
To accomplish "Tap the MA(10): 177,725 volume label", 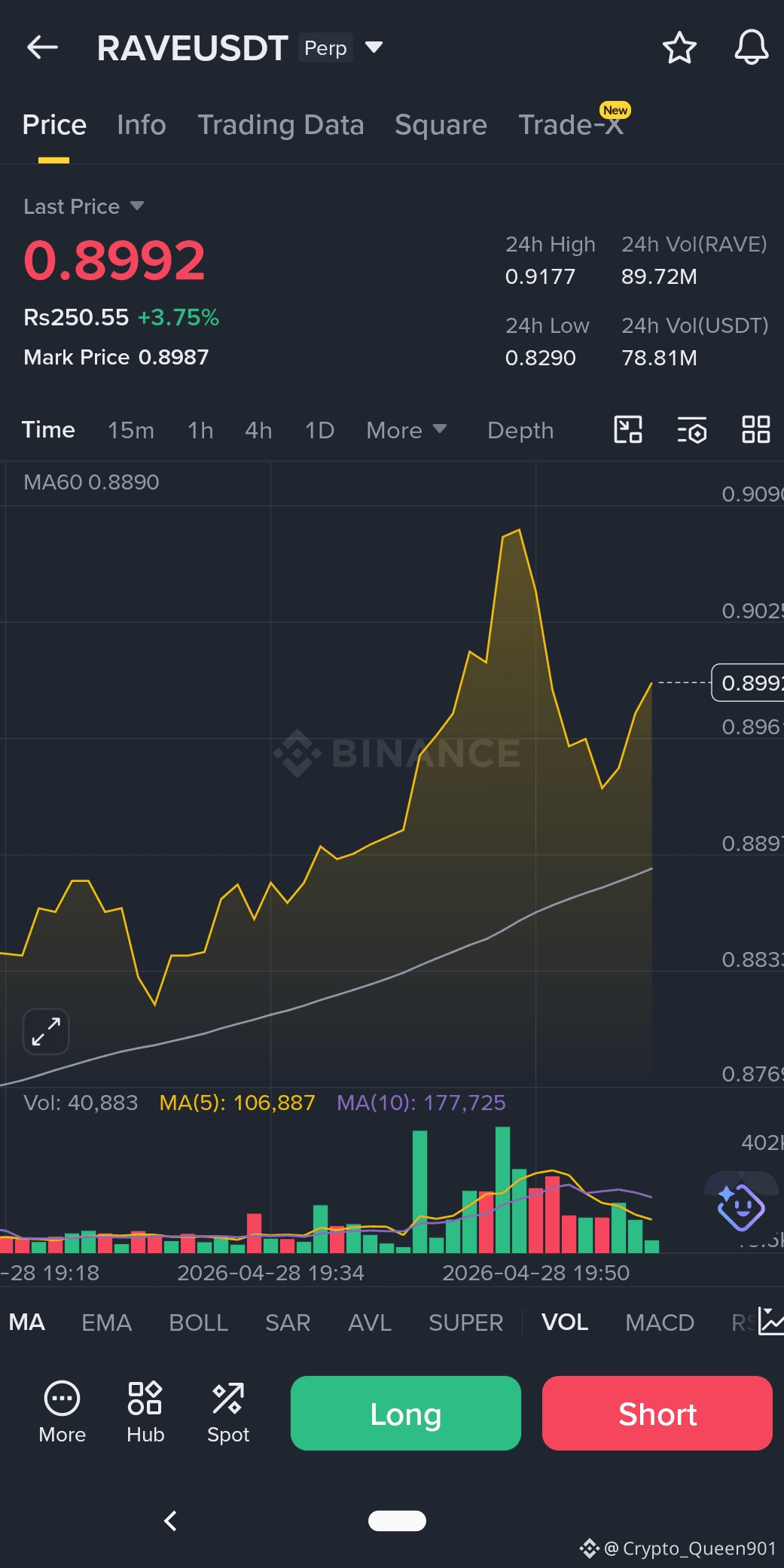I will tap(421, 1103).
